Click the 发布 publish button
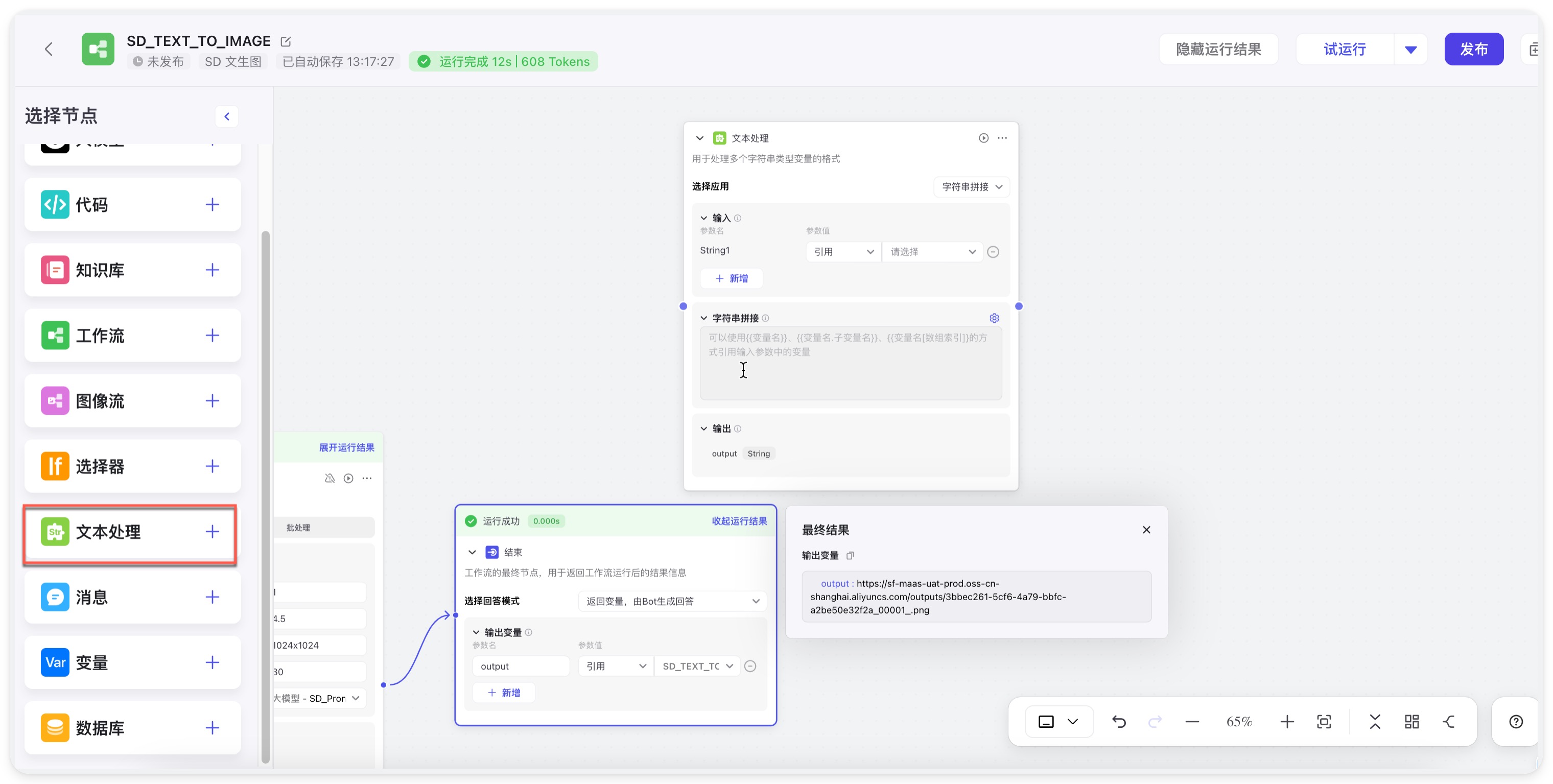The image size is (1553, 784). (x=1473, y=50)
